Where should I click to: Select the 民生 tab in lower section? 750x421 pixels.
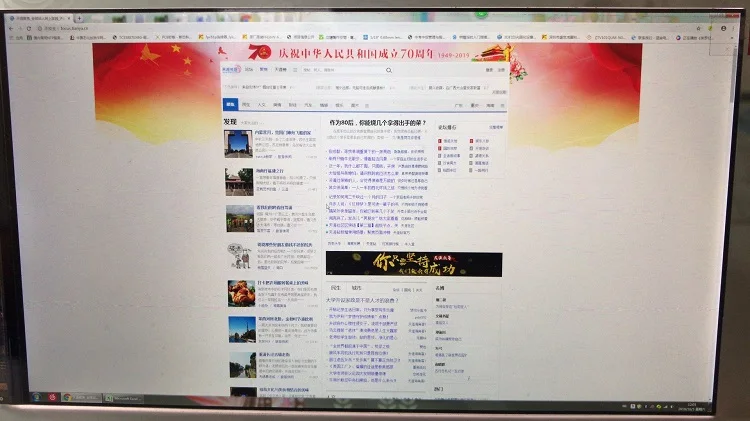(335, 288)
